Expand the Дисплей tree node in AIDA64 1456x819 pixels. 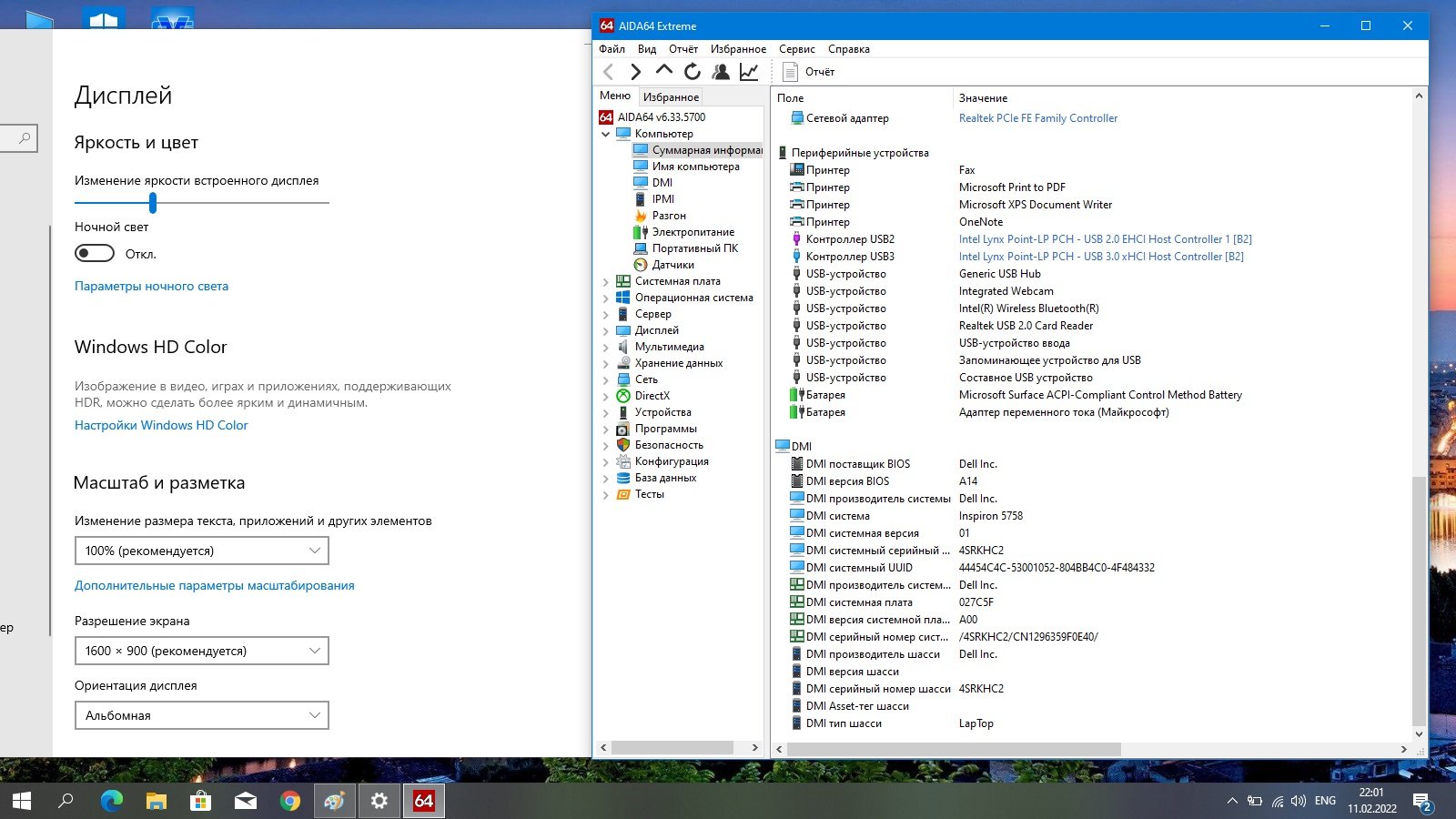(x=606, y=331)
